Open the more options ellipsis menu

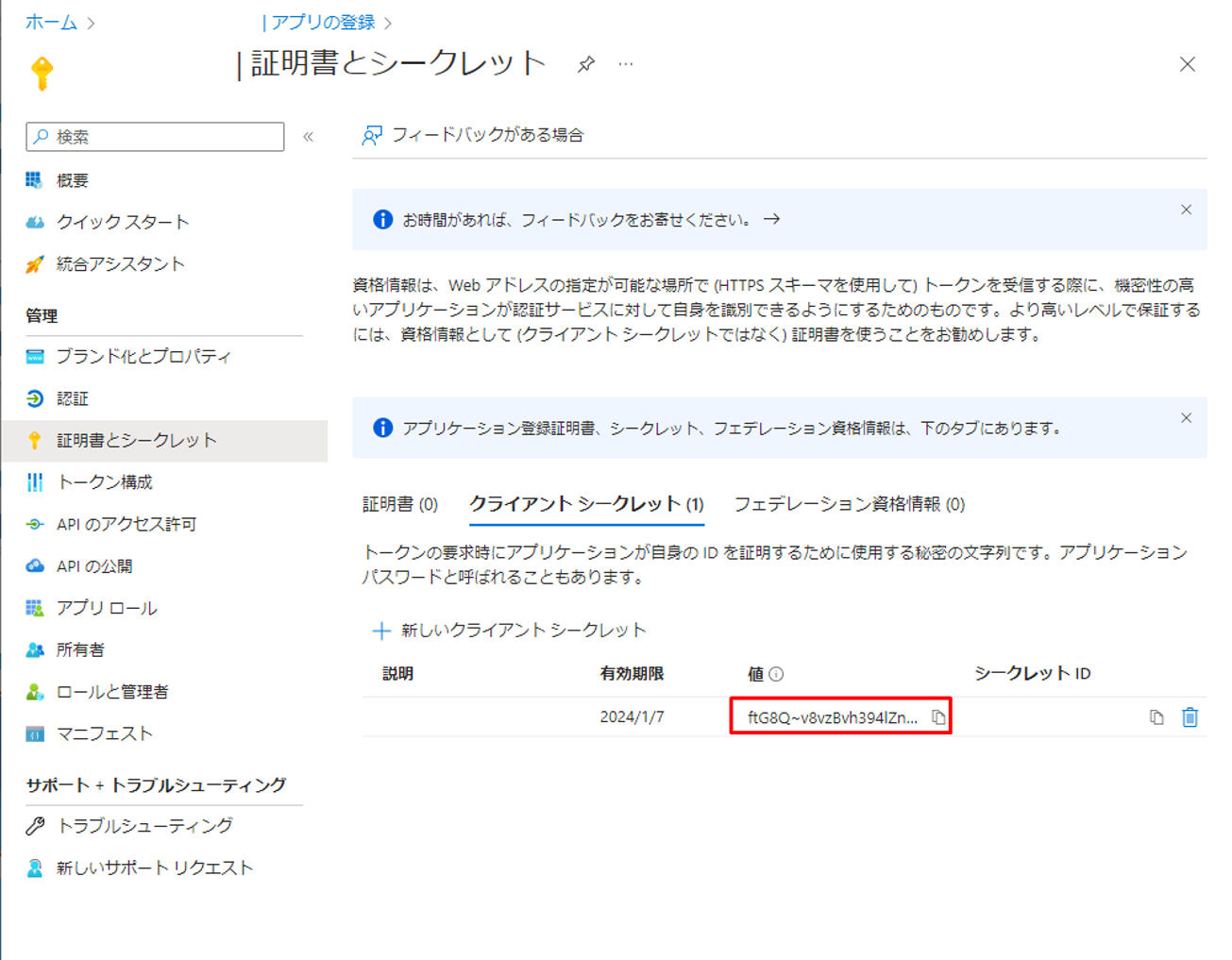pyautogui.click(x=626, y=64)
